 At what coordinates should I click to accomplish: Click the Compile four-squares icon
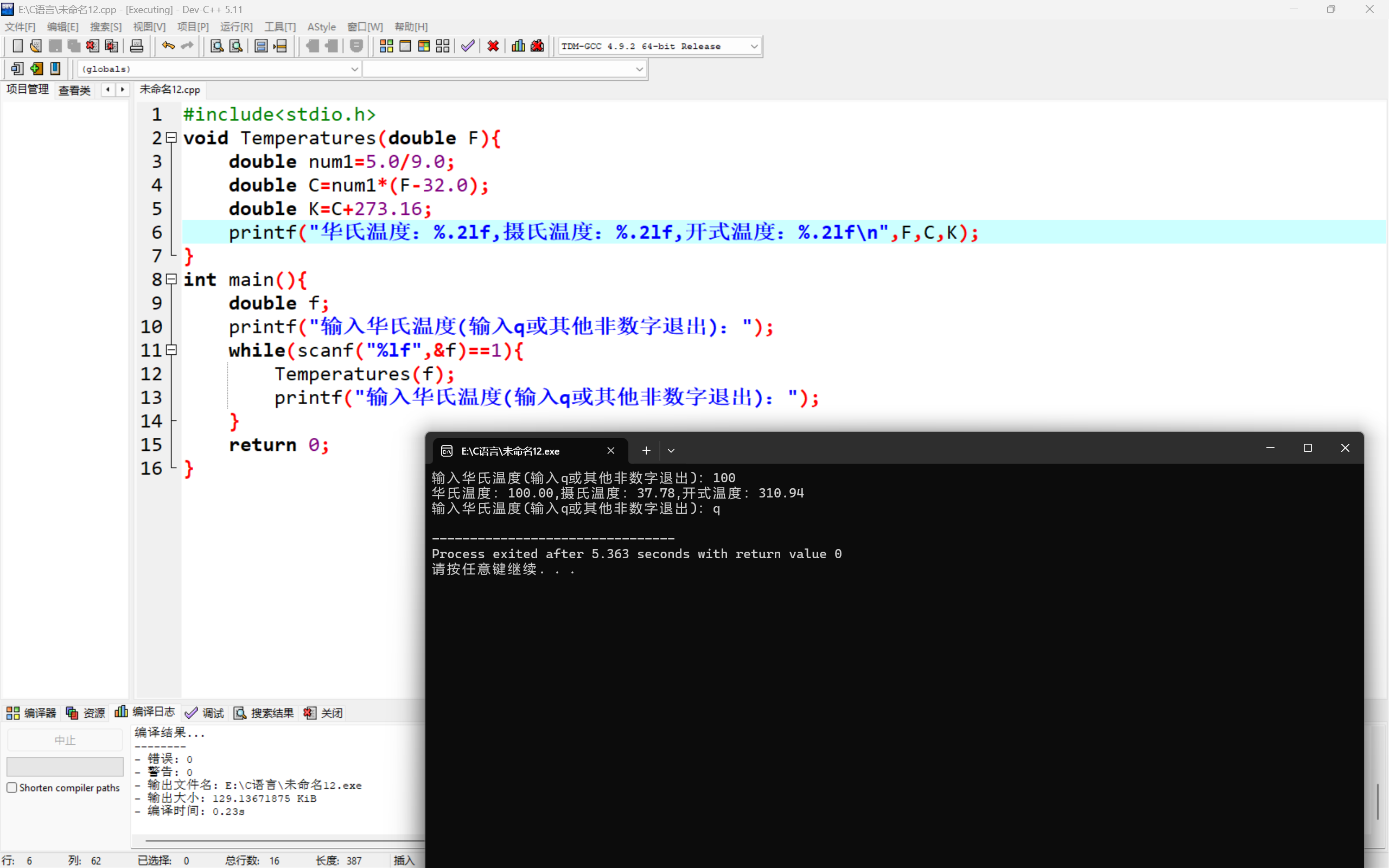(386, 46)
